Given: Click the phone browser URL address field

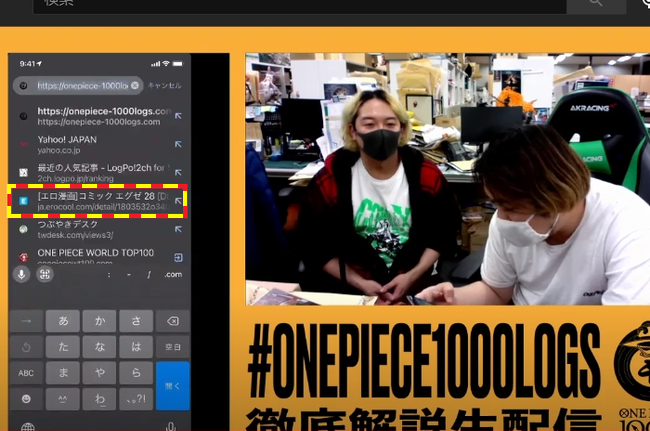Looking at the screenshot, I should pos(78,85).
